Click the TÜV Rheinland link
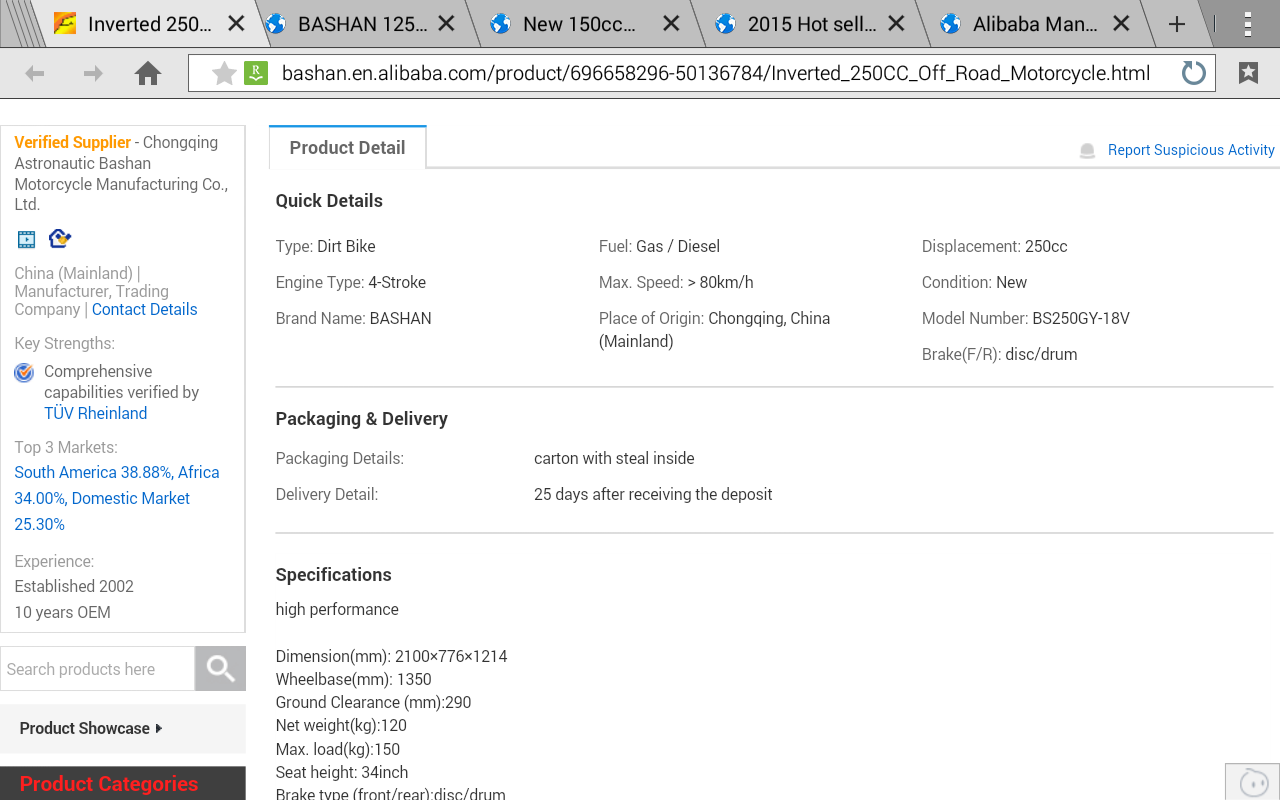Image resolution: width=1280 pixels, height=800 pixels. 95,413
